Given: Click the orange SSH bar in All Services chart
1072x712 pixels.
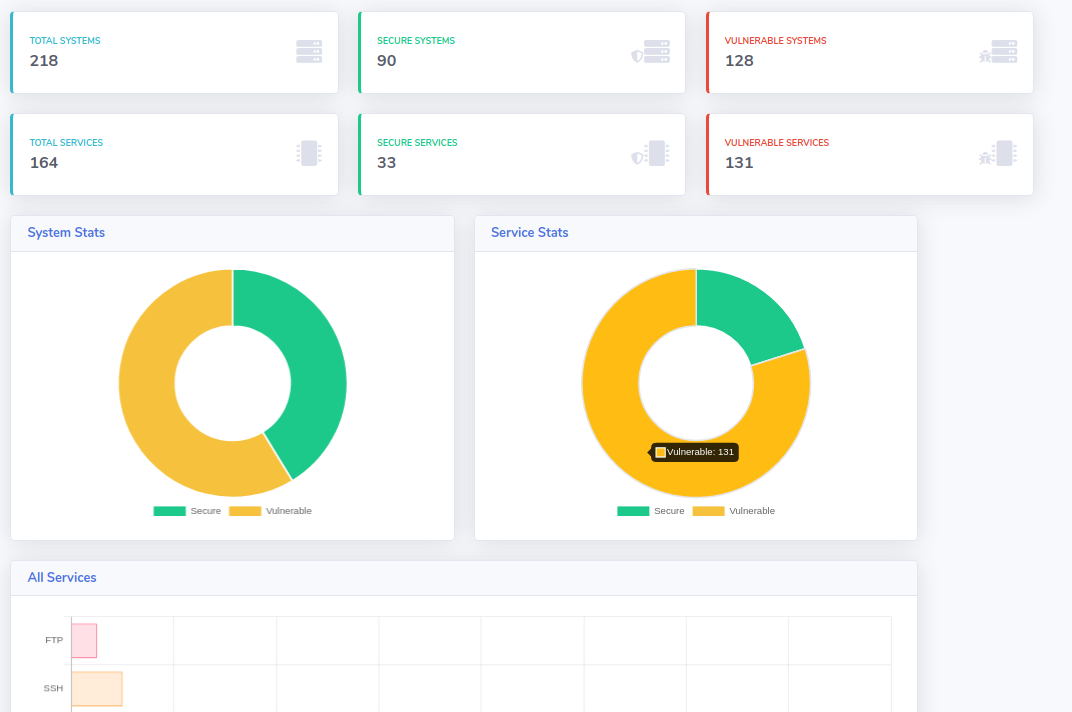Looking at the screenshot, I should pyautogui.click(x=97, y=689).
